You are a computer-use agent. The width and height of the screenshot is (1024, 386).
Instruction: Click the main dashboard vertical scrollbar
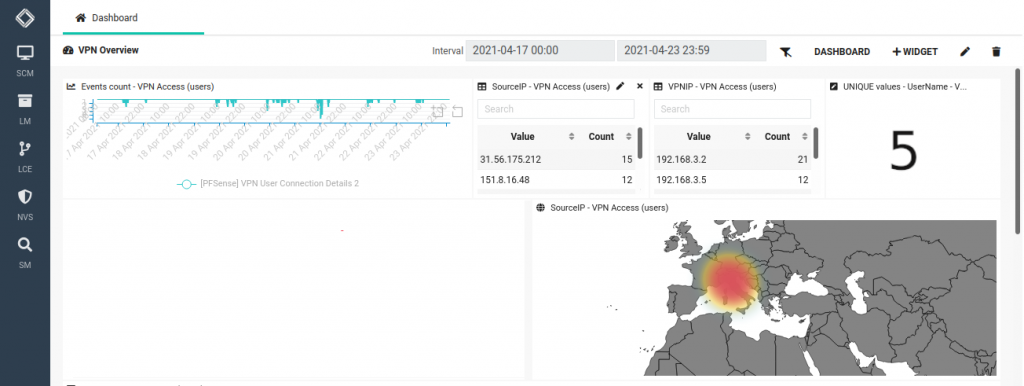click(1018, 150)
